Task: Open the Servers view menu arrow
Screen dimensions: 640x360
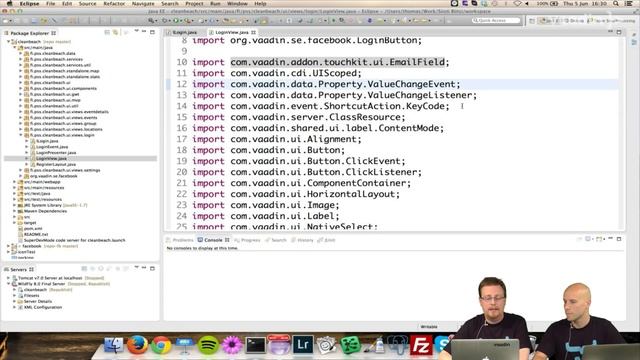Action: (136, 268)
